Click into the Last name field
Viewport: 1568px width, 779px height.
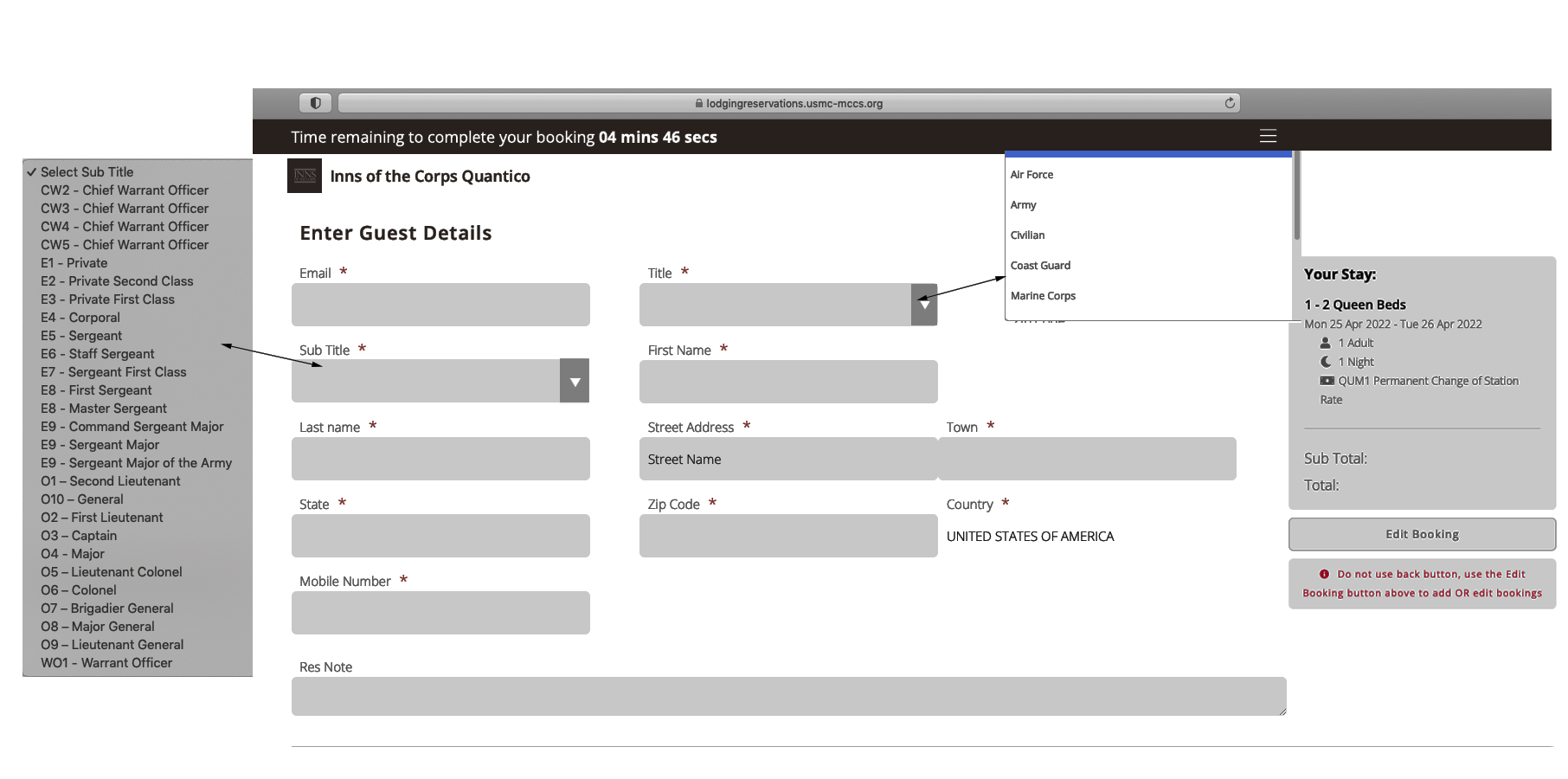440,459
